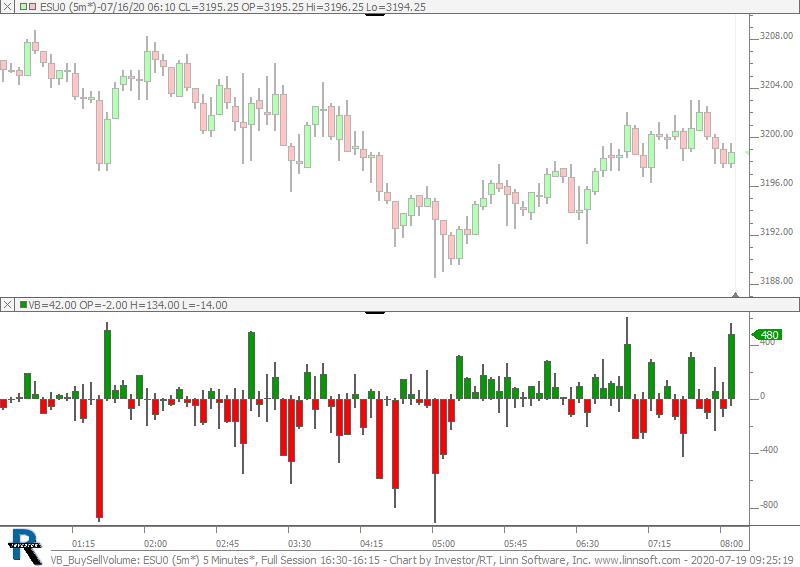The image size is (800, 567).
Task: Close the ESU0 price pane with its X
Action: pyautogui.click(x=7, y=7)
